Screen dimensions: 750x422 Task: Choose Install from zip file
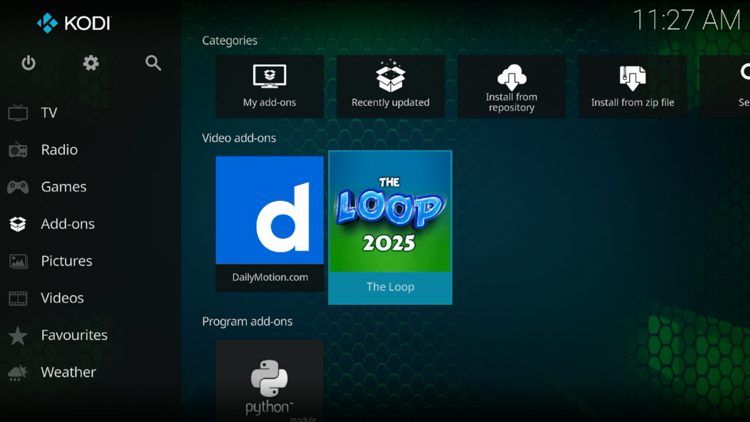(632, 86)
